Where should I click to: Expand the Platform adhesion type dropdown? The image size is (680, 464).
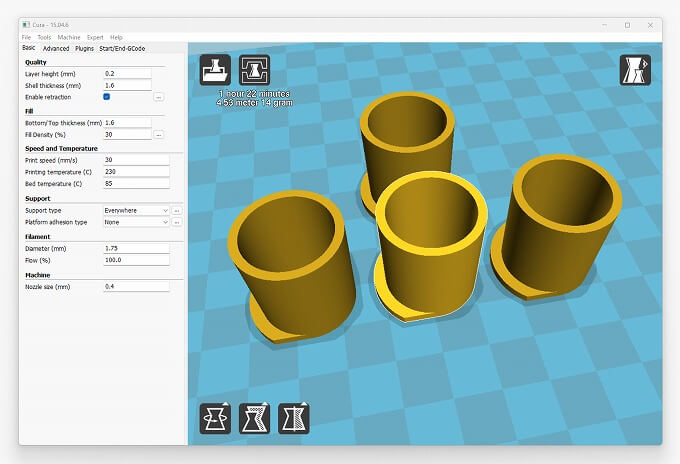pyautogui.click(x=136, y=222)
